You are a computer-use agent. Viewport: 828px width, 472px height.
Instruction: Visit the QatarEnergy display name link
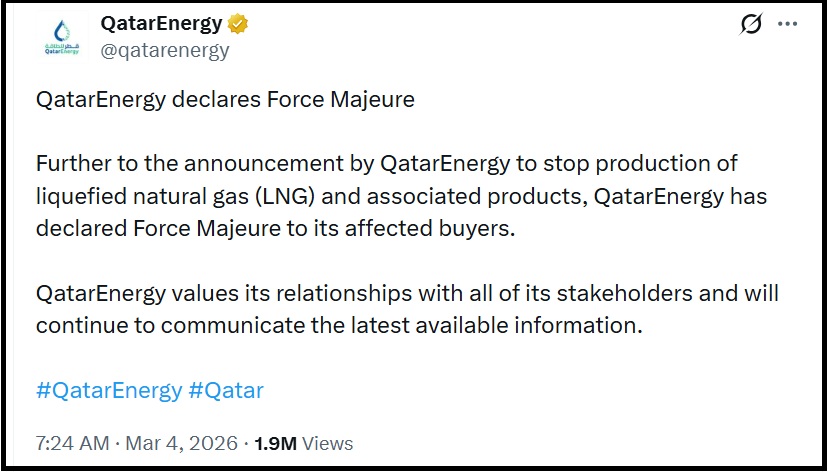161,25
